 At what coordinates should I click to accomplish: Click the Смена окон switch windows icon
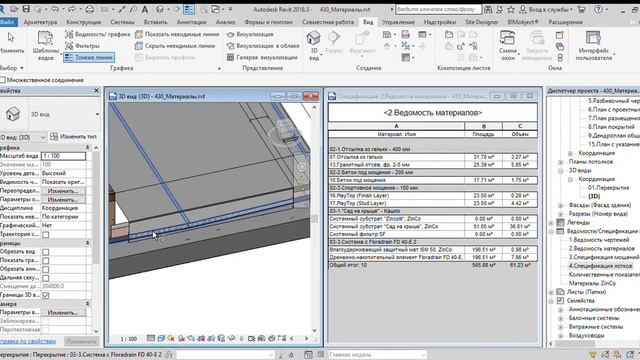(507, 38)
